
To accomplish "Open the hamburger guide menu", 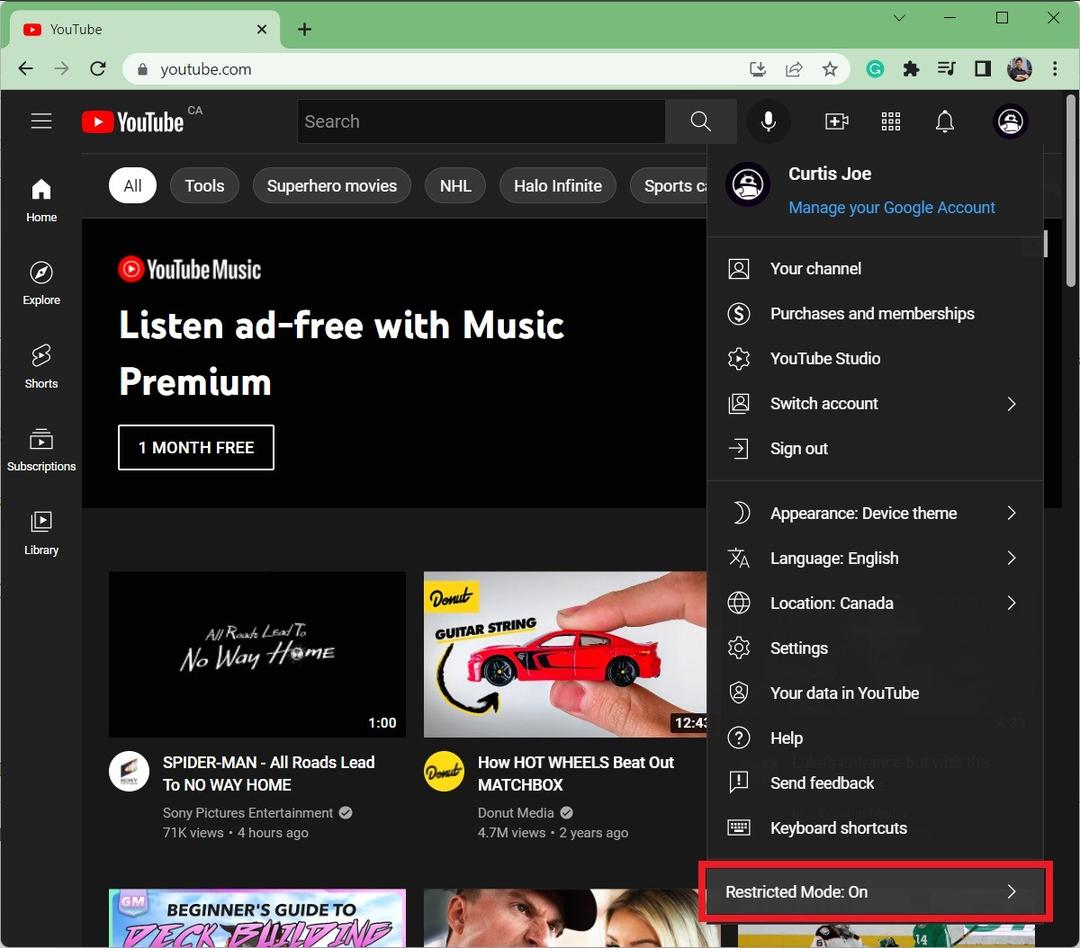I will point(41,121).
